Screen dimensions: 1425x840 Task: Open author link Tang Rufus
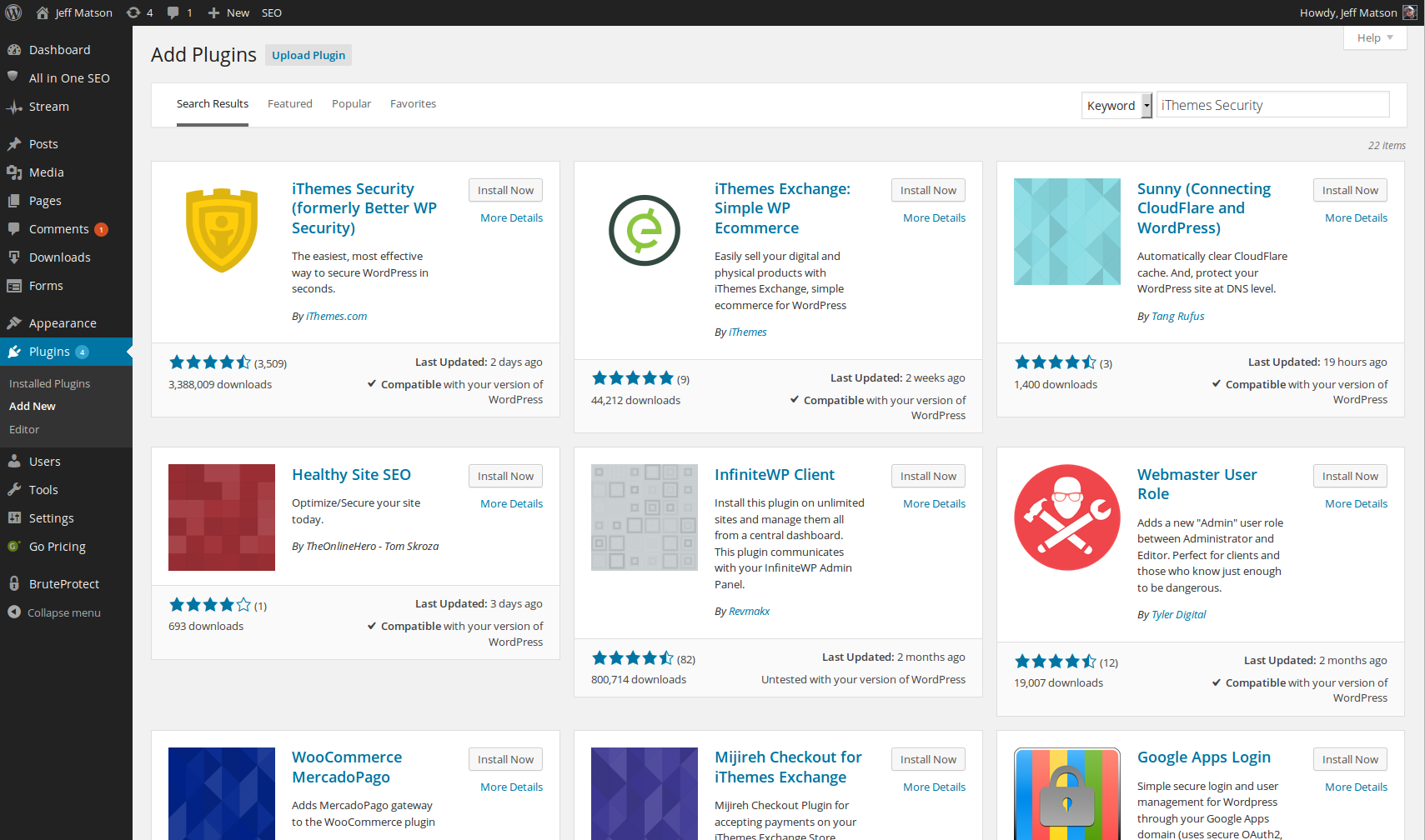coord(1177,317)
